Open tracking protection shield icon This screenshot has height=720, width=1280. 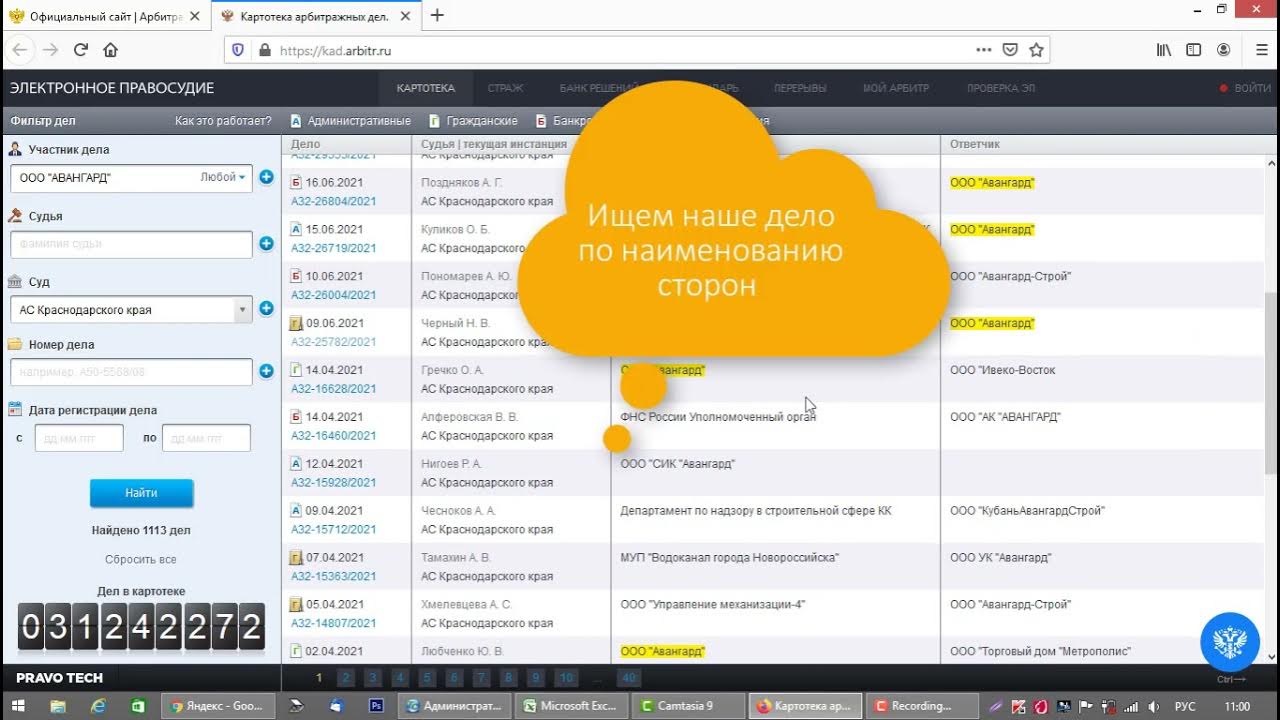(238, 50)
